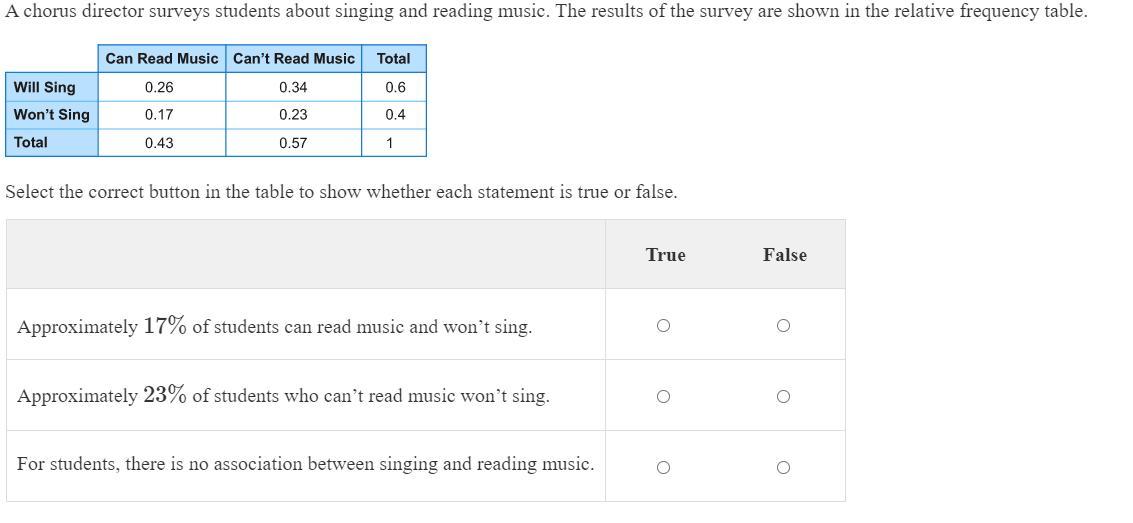The image size is (1133, 523).
Task: Click the 0.57 column total cell
Action: click(293, 143)
